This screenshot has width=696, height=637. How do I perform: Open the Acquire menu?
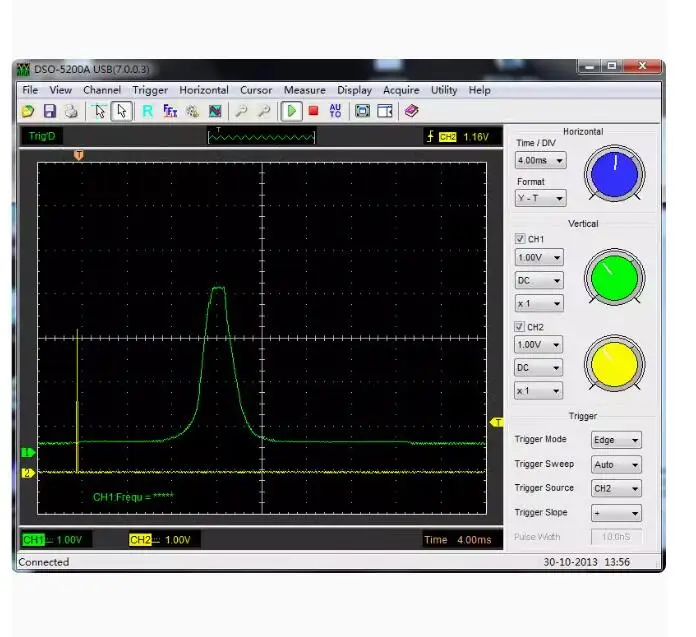tap(401, 90)
